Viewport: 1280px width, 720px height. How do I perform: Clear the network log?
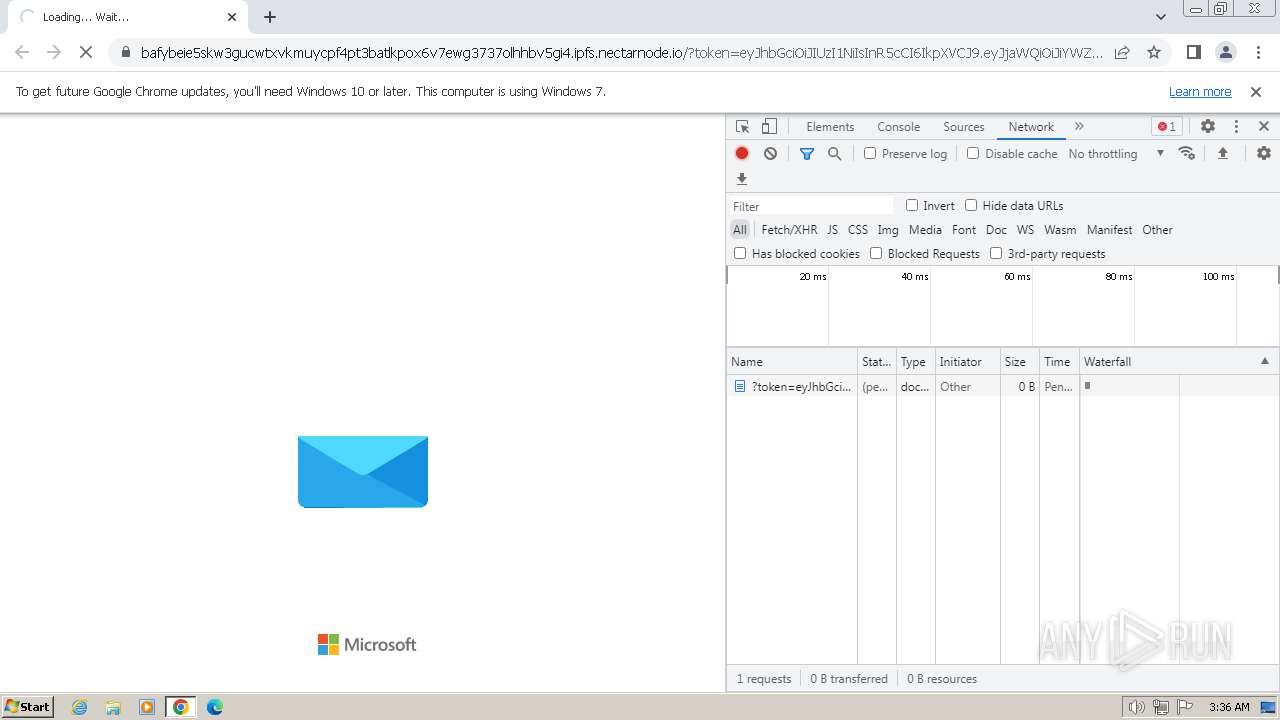[770, 153]
